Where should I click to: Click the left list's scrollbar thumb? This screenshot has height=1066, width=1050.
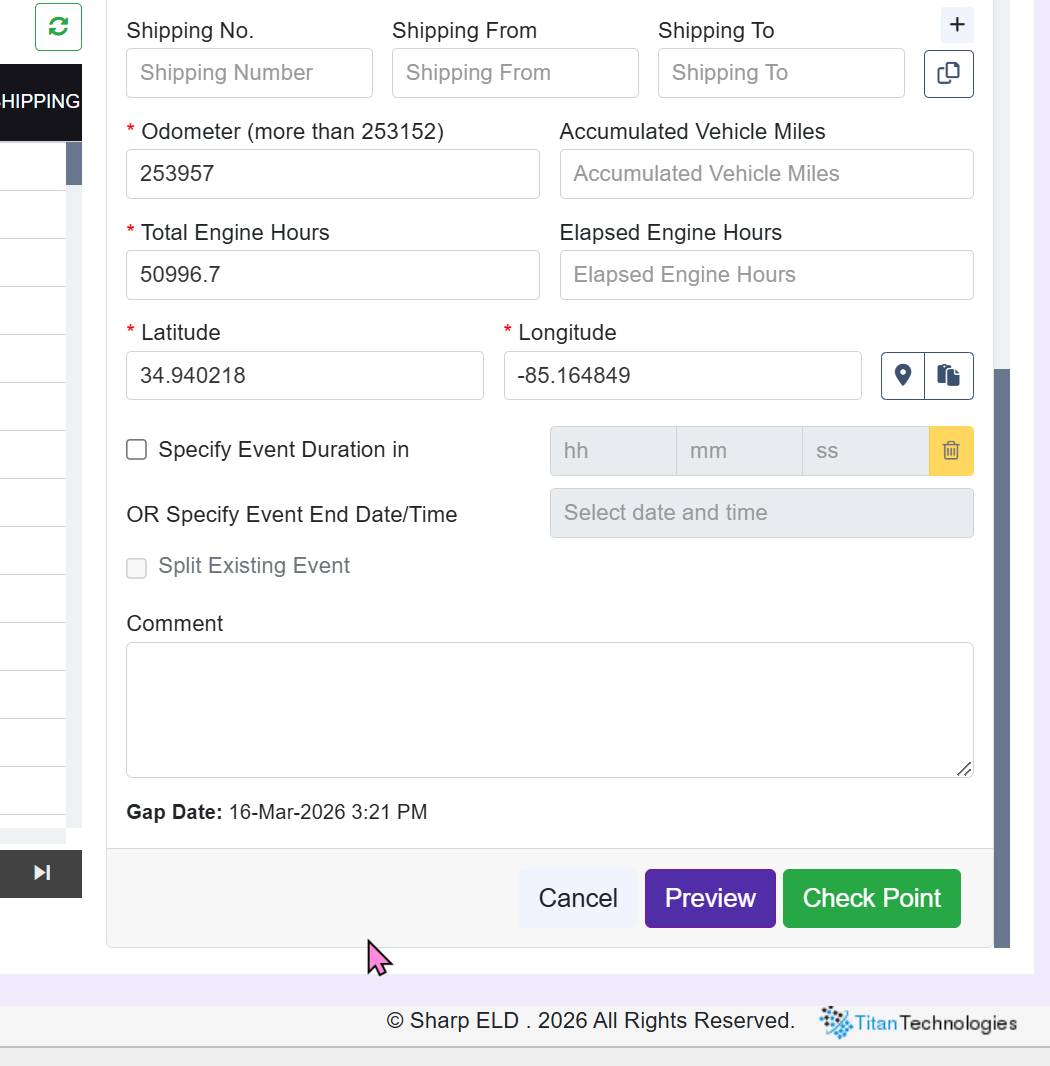point(74,164)
